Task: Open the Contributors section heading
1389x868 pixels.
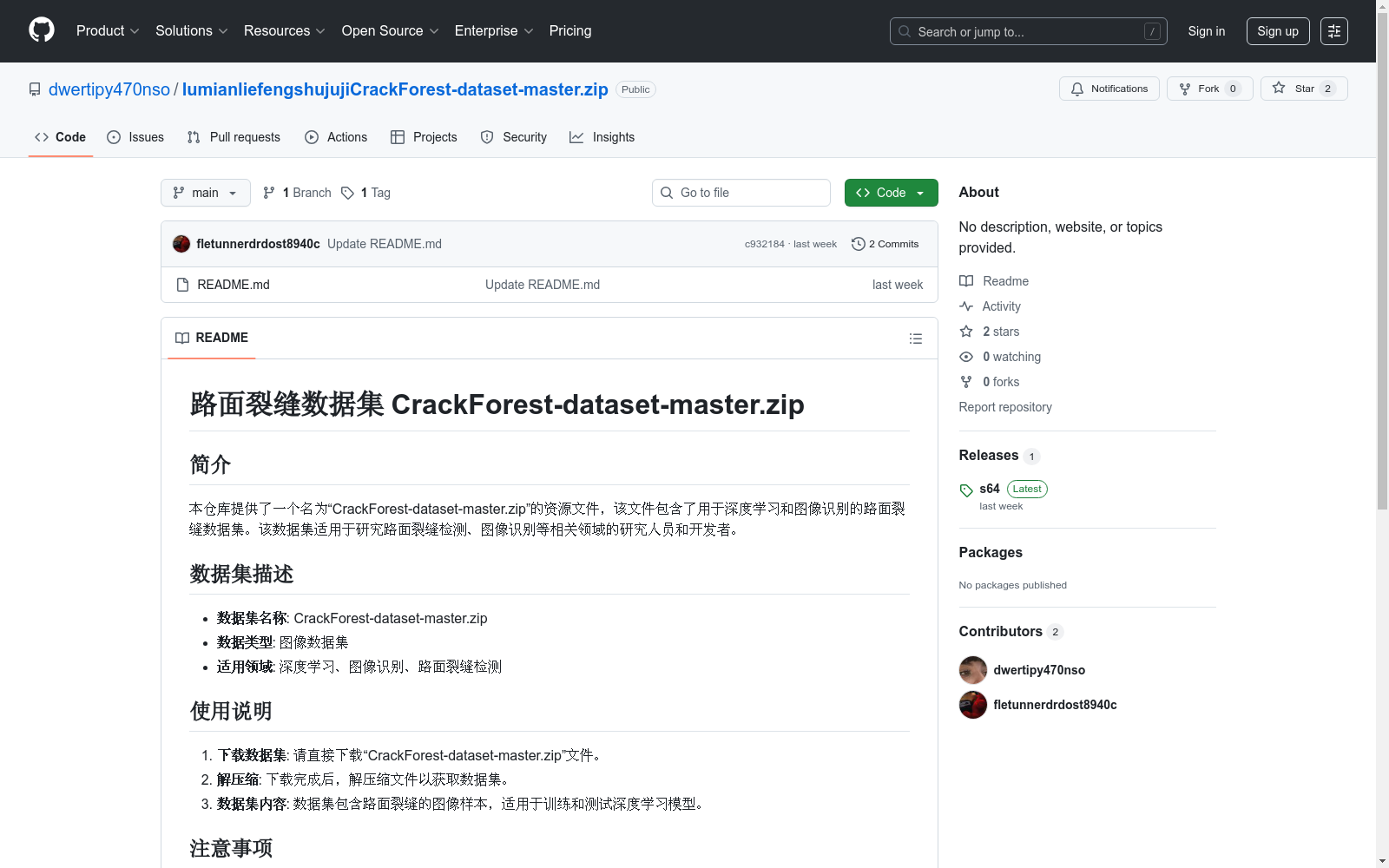Action: pos(1001,632)
